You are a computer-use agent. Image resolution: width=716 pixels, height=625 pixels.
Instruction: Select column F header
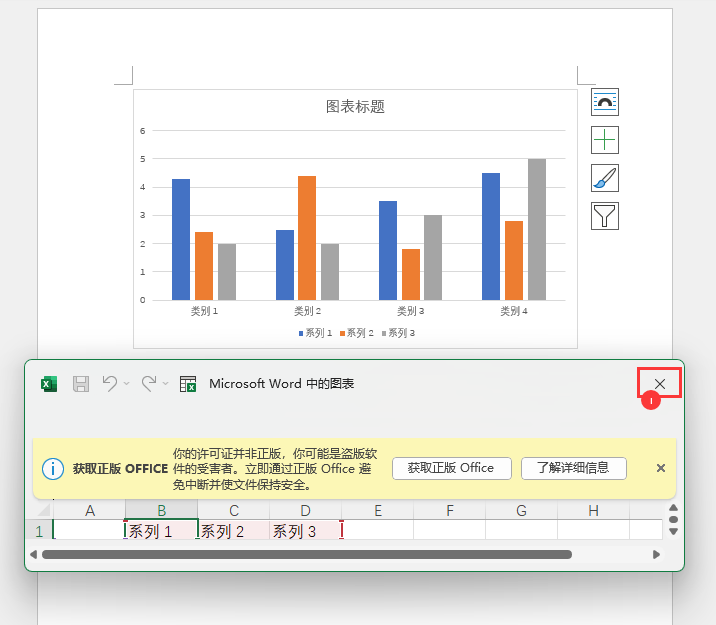(x=450, y=510)
